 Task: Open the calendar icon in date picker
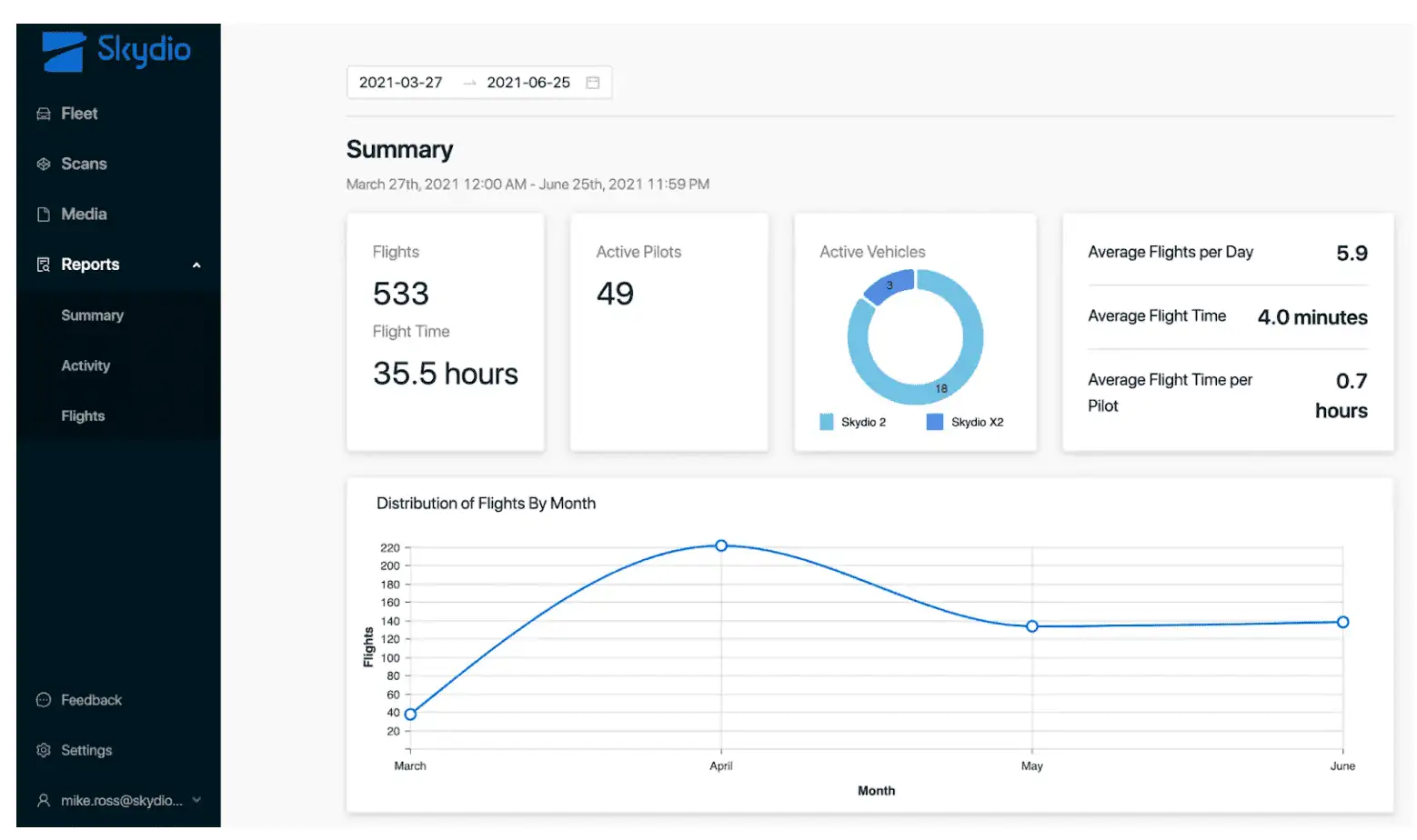click(593, 83)
